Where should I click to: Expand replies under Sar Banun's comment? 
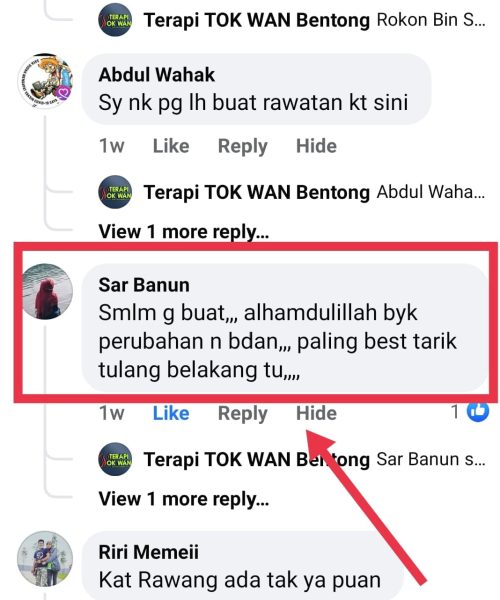(184, 499)
